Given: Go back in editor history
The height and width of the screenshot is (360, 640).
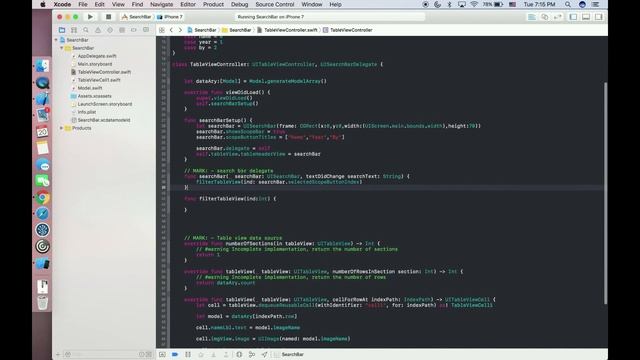Looking at the screenshot, I should click(171, 30).
